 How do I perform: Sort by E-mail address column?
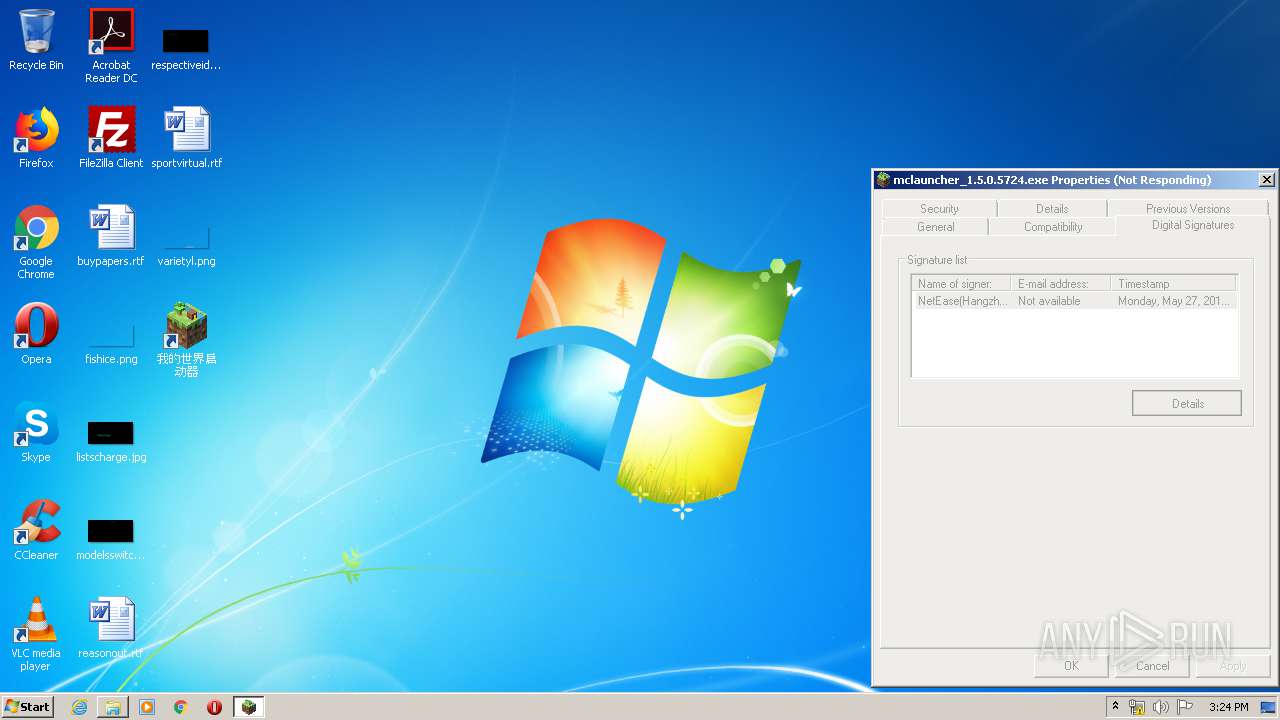[1061, 284]
